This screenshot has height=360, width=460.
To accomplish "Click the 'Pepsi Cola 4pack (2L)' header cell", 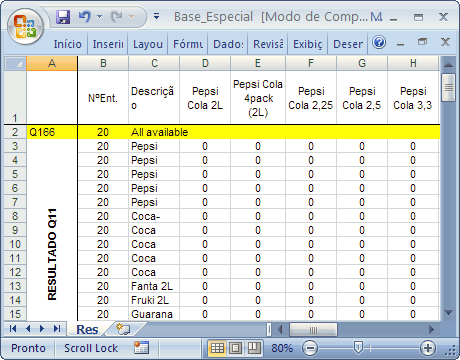I will pyautogui.click(x=258, y=97).
